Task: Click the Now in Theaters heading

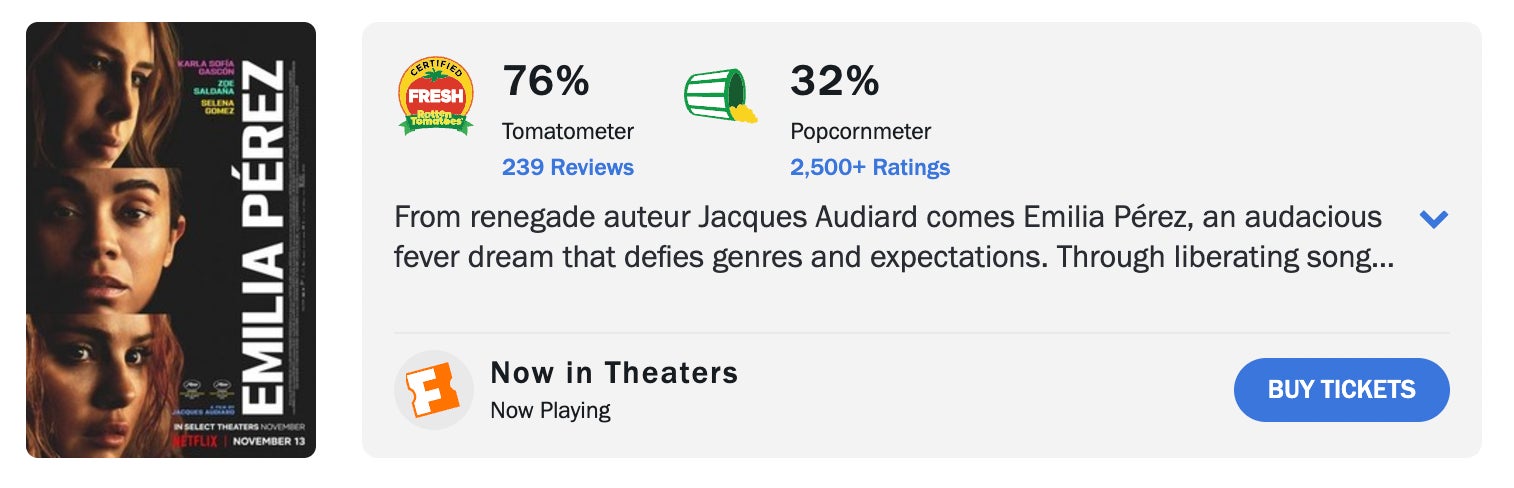Action: [x=614, y=373]
